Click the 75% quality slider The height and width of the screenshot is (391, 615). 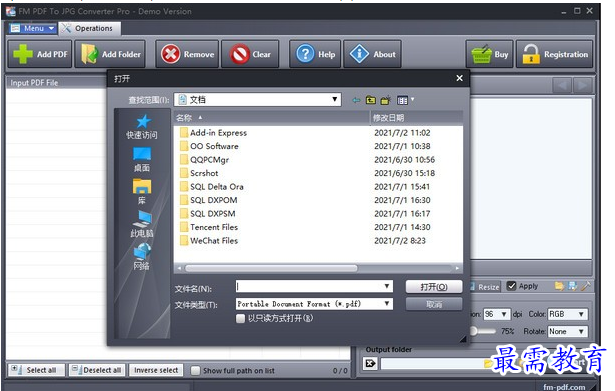pos(483,331)
